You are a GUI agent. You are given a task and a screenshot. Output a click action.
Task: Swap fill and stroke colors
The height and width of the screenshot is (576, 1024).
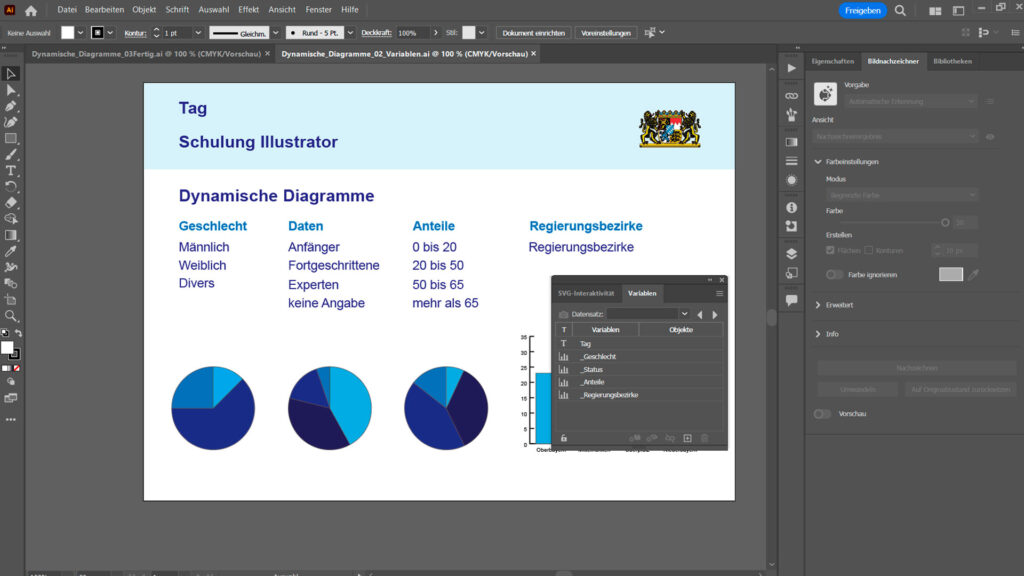point(18,333)
